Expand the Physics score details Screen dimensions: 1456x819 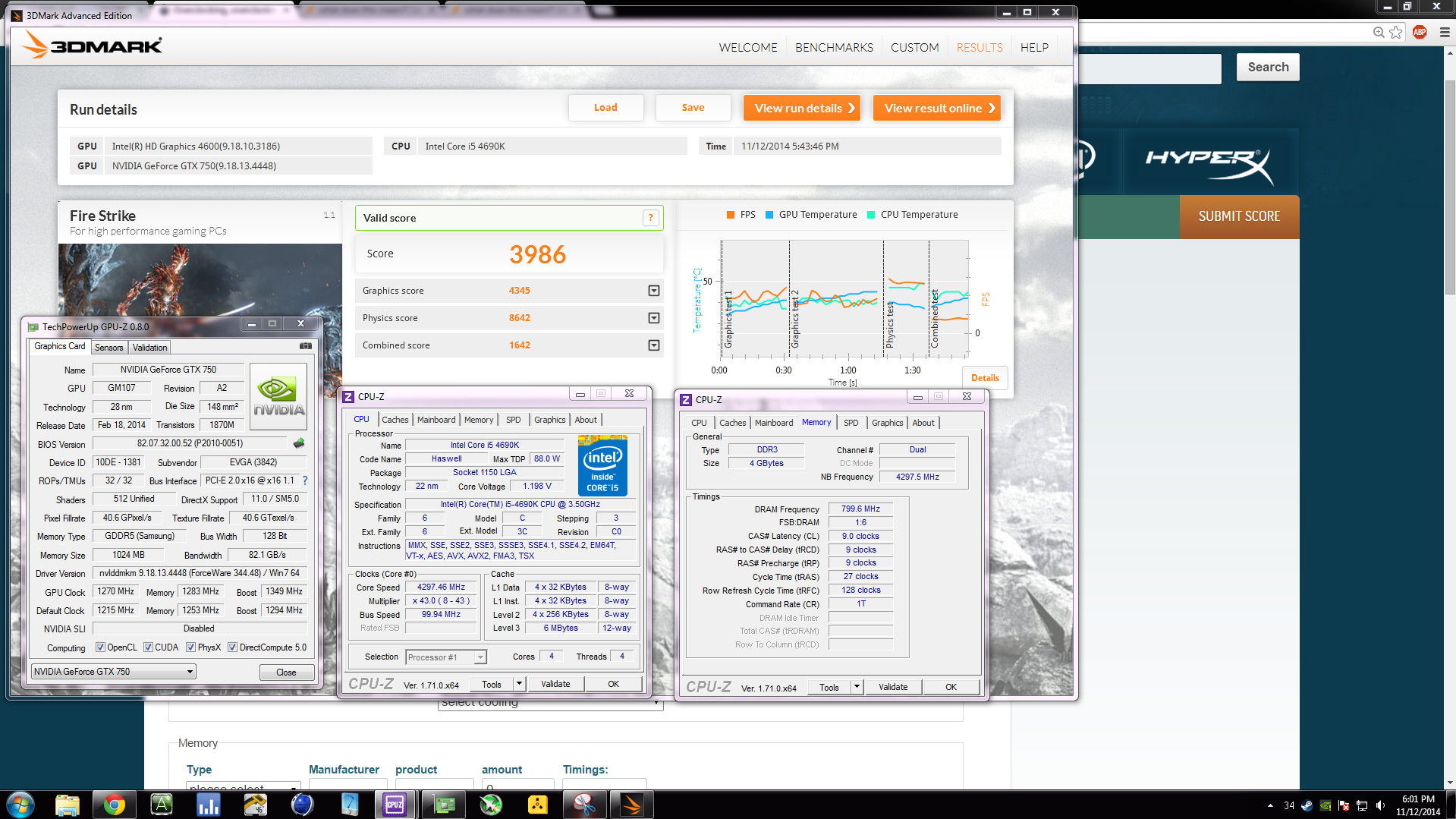[x=654, y=318]
